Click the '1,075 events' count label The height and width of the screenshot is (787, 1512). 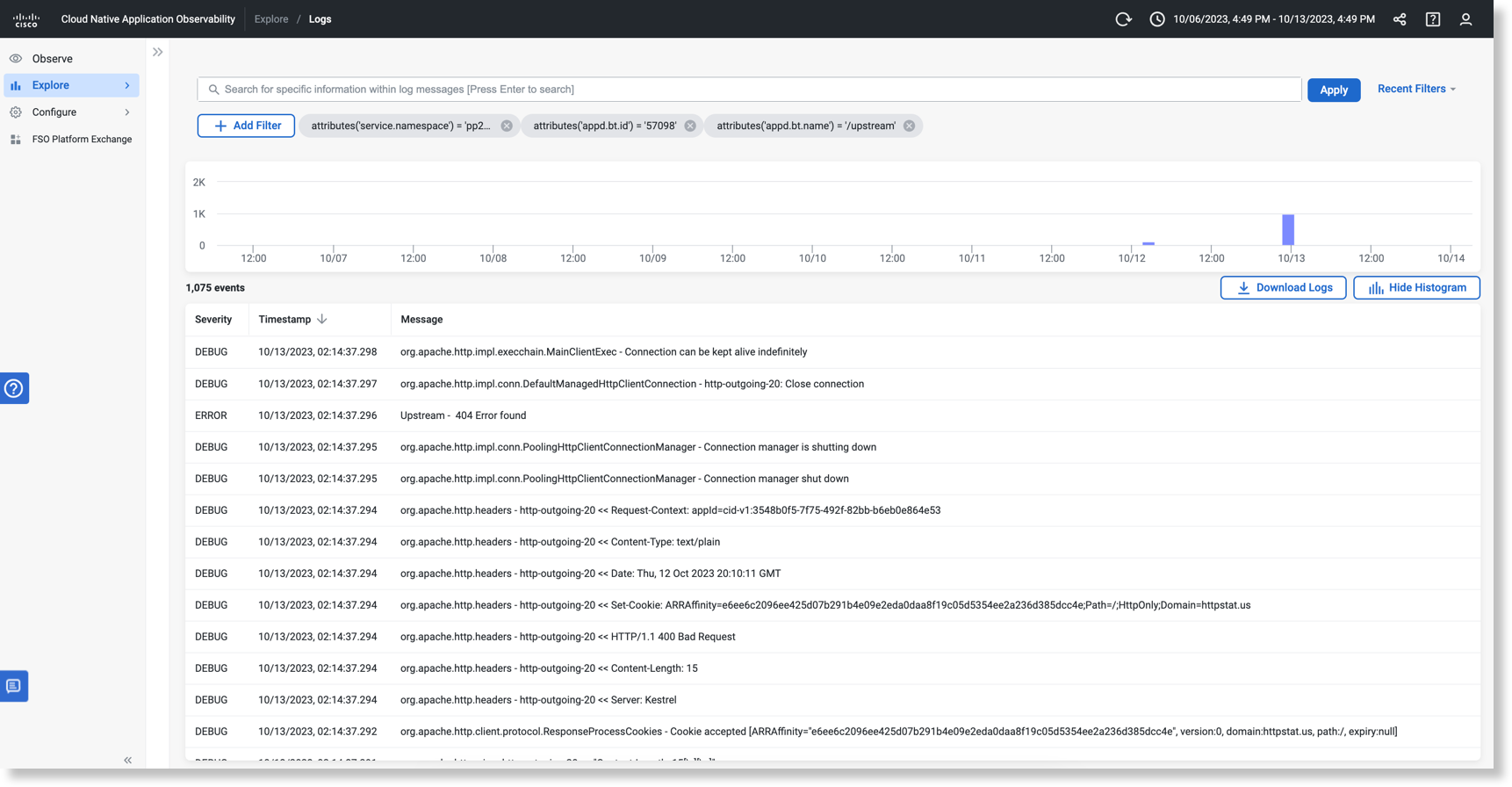tap(215, 288)
